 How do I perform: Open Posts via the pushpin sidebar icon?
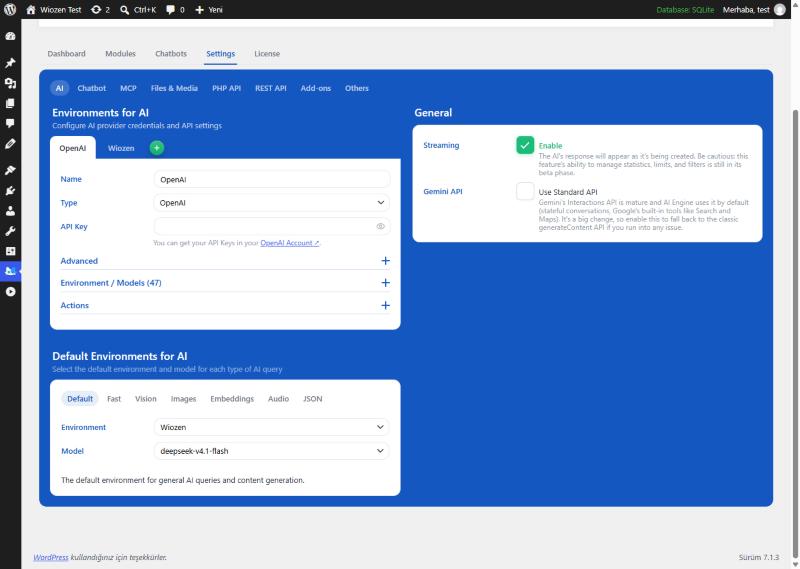pos(10,63)
